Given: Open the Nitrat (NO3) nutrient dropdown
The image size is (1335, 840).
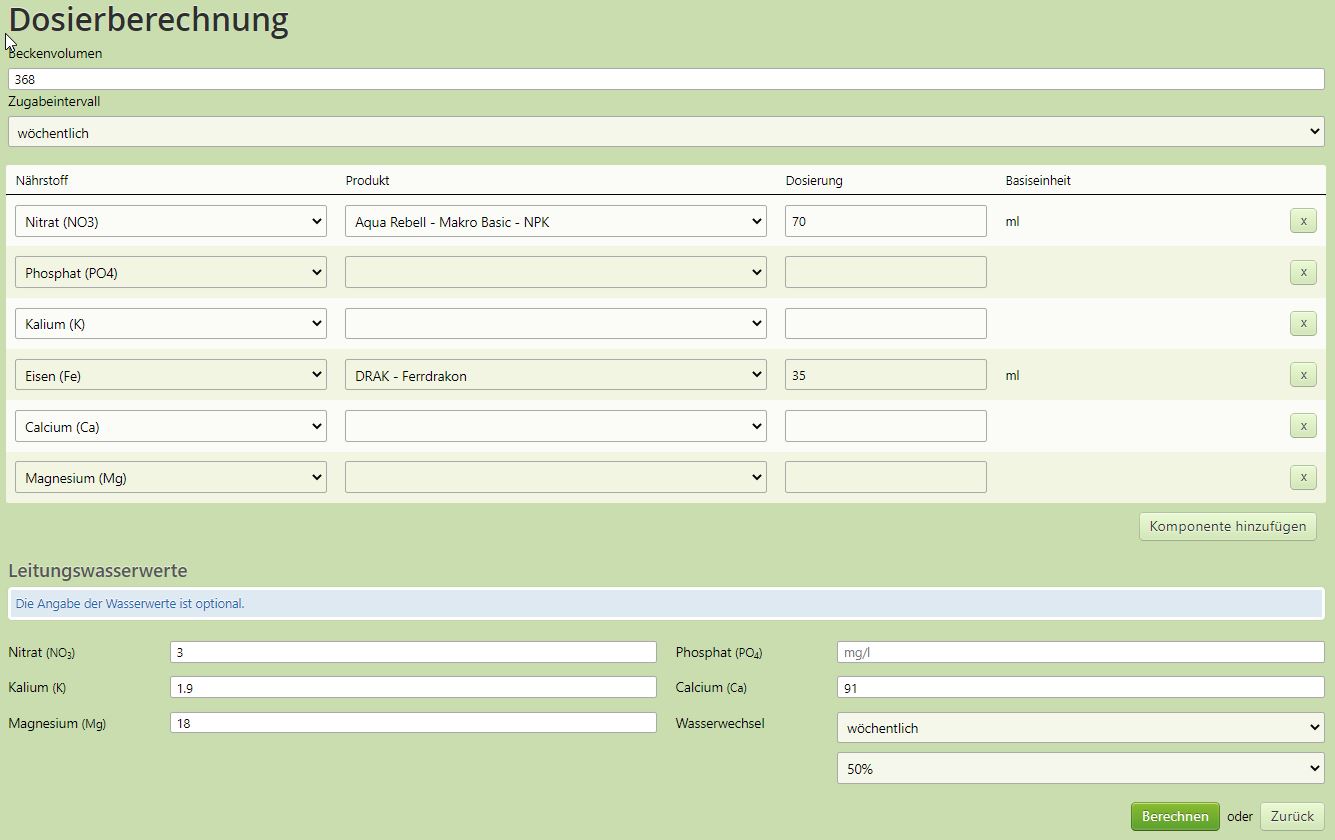Looking at the screenshot, I should click(171, 221).
